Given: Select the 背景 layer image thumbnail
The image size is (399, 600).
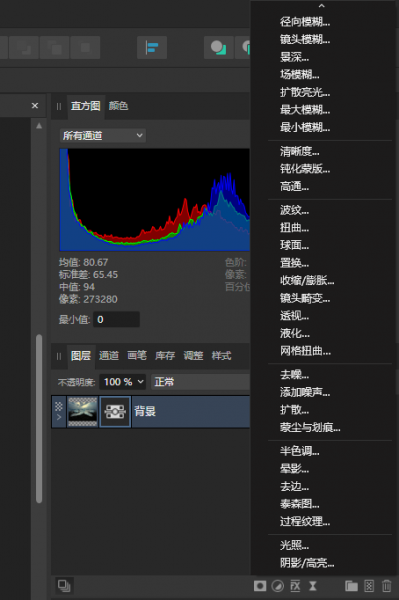Looking at the screenshot, I should pos(82,412).
